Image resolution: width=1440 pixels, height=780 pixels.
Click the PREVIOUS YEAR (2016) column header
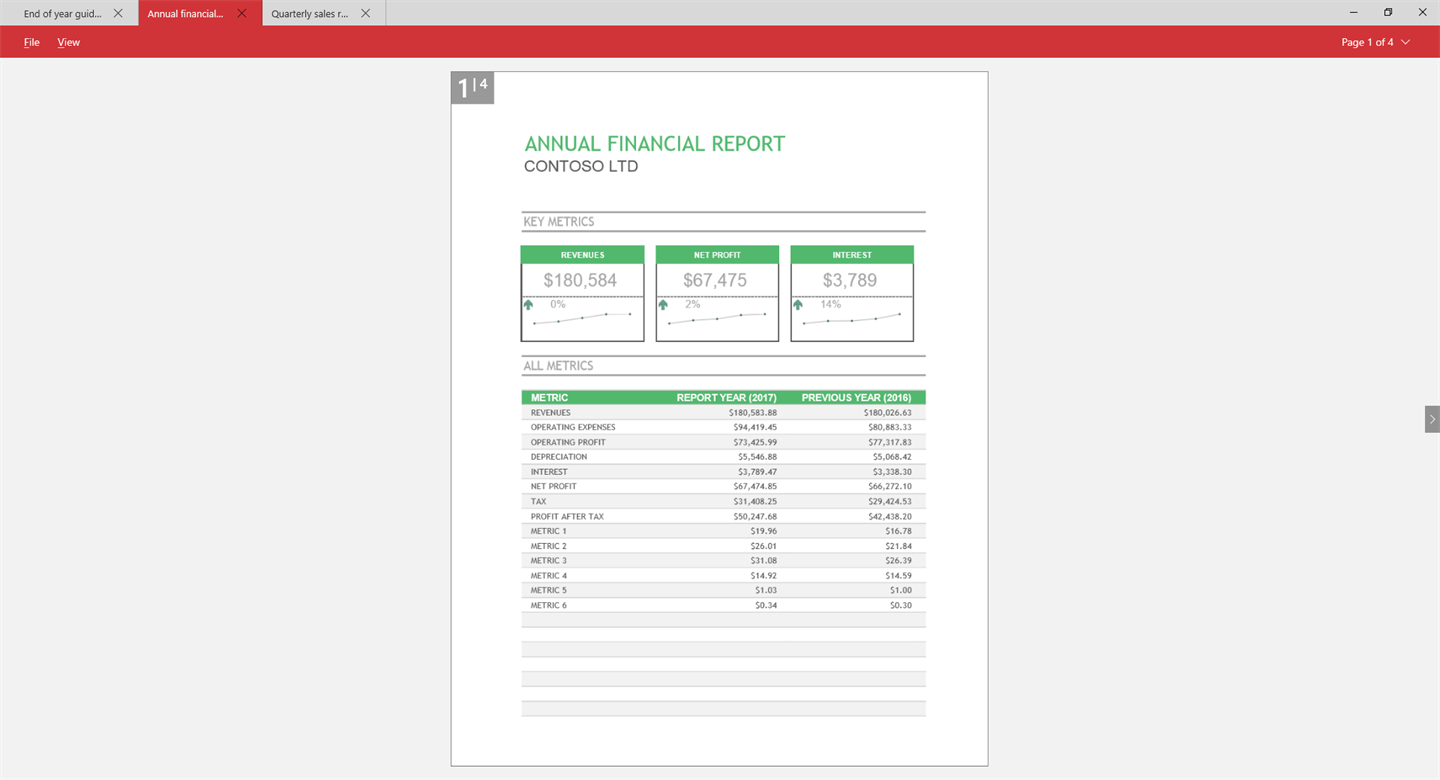coord(857,398)
